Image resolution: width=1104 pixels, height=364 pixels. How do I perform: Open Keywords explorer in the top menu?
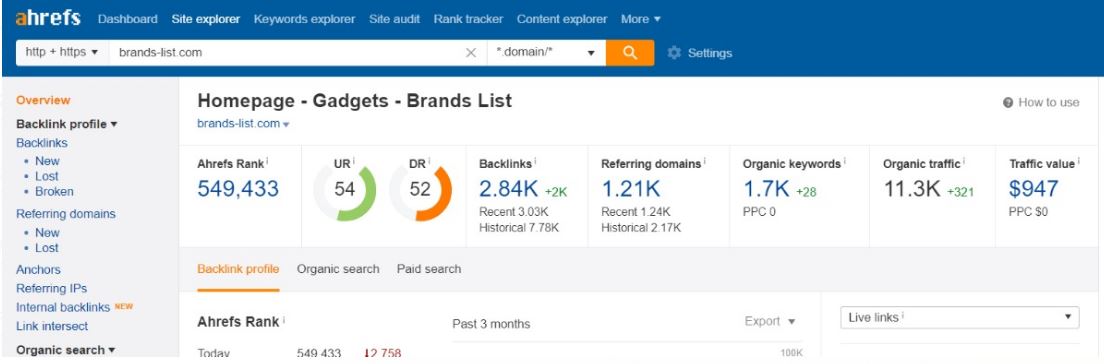click(304, 19)
